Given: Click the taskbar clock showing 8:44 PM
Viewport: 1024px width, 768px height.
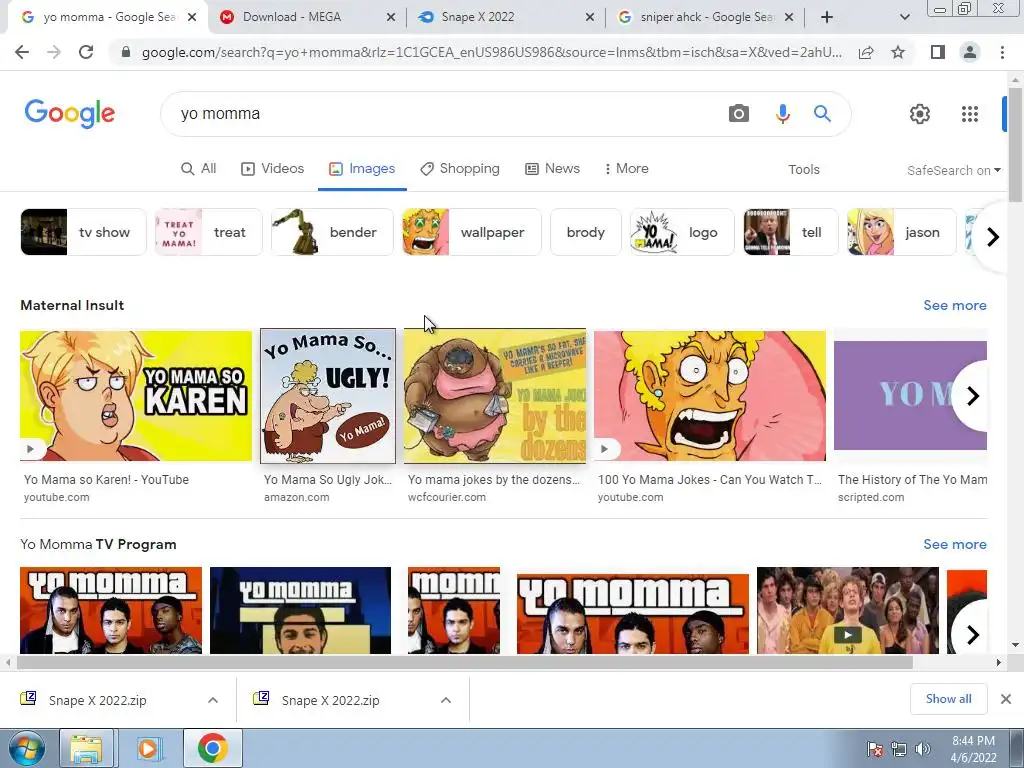Looking at the screenshot, I should (x=973, y=749).
